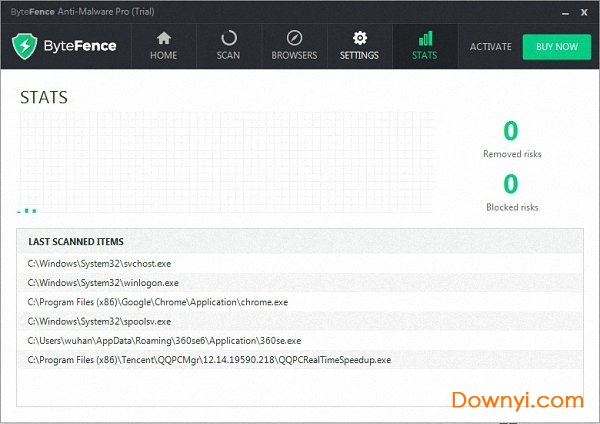Select the winlogon.exe scanned item row

coord(300,283)
